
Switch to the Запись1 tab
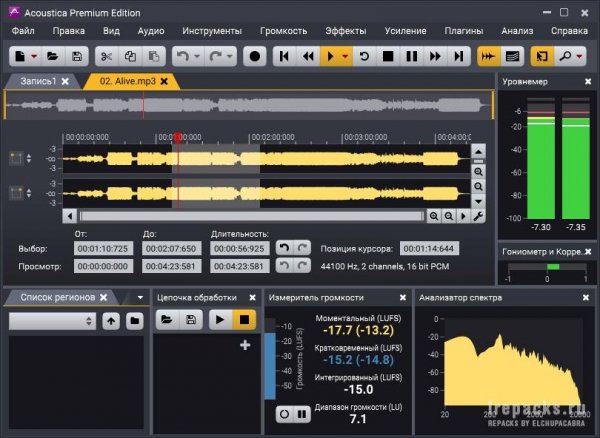(x=38, y=81)
